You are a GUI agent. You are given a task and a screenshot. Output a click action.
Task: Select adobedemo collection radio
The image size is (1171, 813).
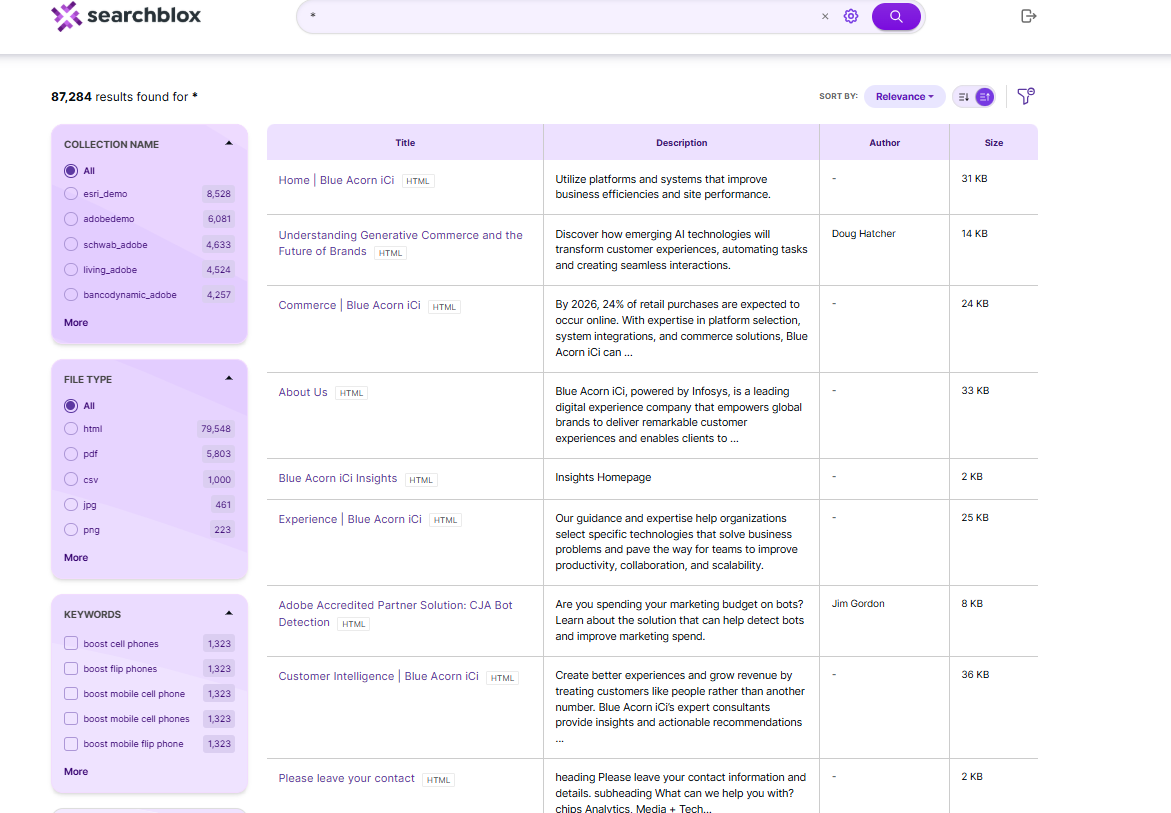tap(71, 219)
